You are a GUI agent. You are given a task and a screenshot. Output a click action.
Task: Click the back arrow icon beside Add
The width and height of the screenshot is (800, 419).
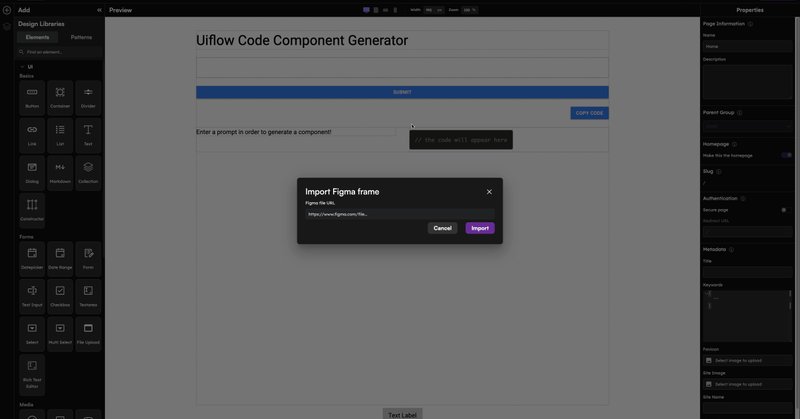point(7,10)
